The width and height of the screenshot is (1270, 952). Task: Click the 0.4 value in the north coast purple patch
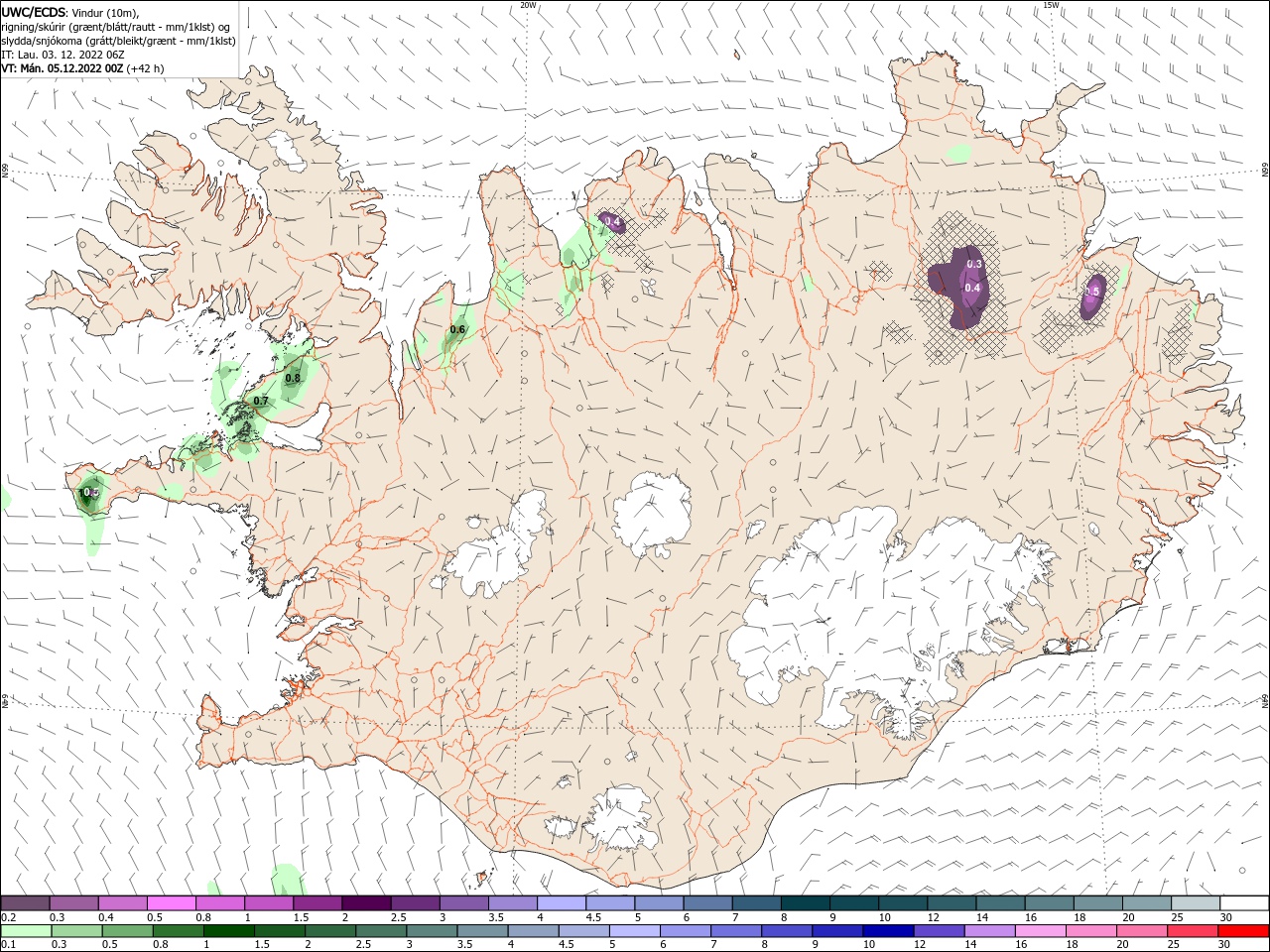coord(612,222)
